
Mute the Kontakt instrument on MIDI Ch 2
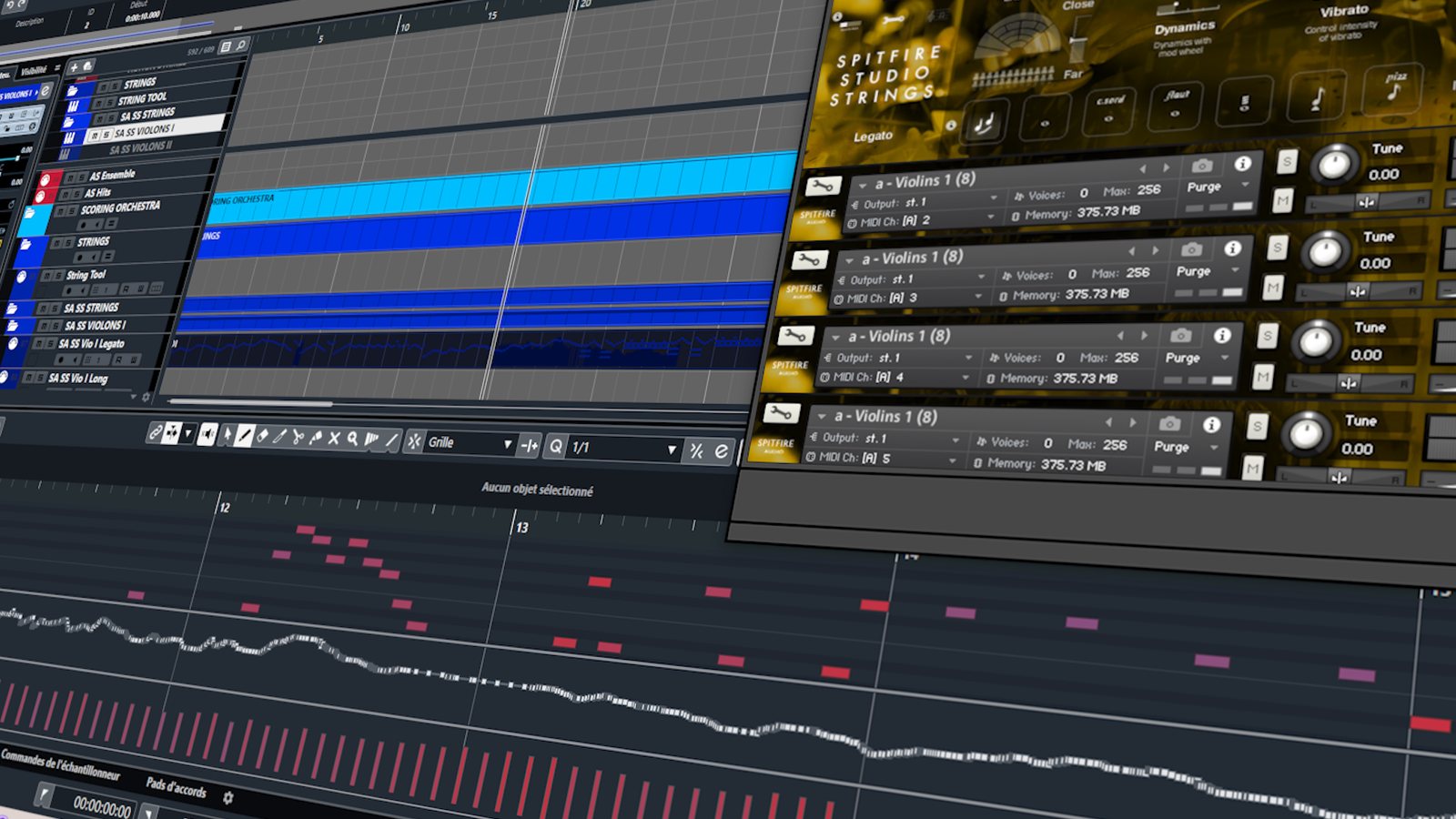[x=1282, y=201]
